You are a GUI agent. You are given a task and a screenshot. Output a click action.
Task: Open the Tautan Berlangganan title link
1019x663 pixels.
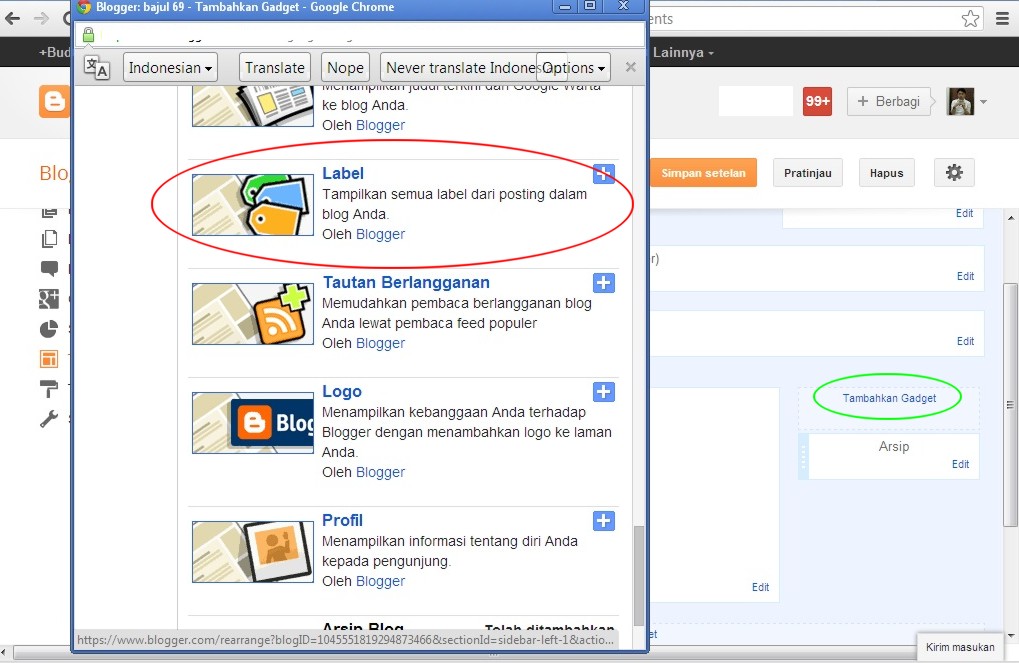406,283
